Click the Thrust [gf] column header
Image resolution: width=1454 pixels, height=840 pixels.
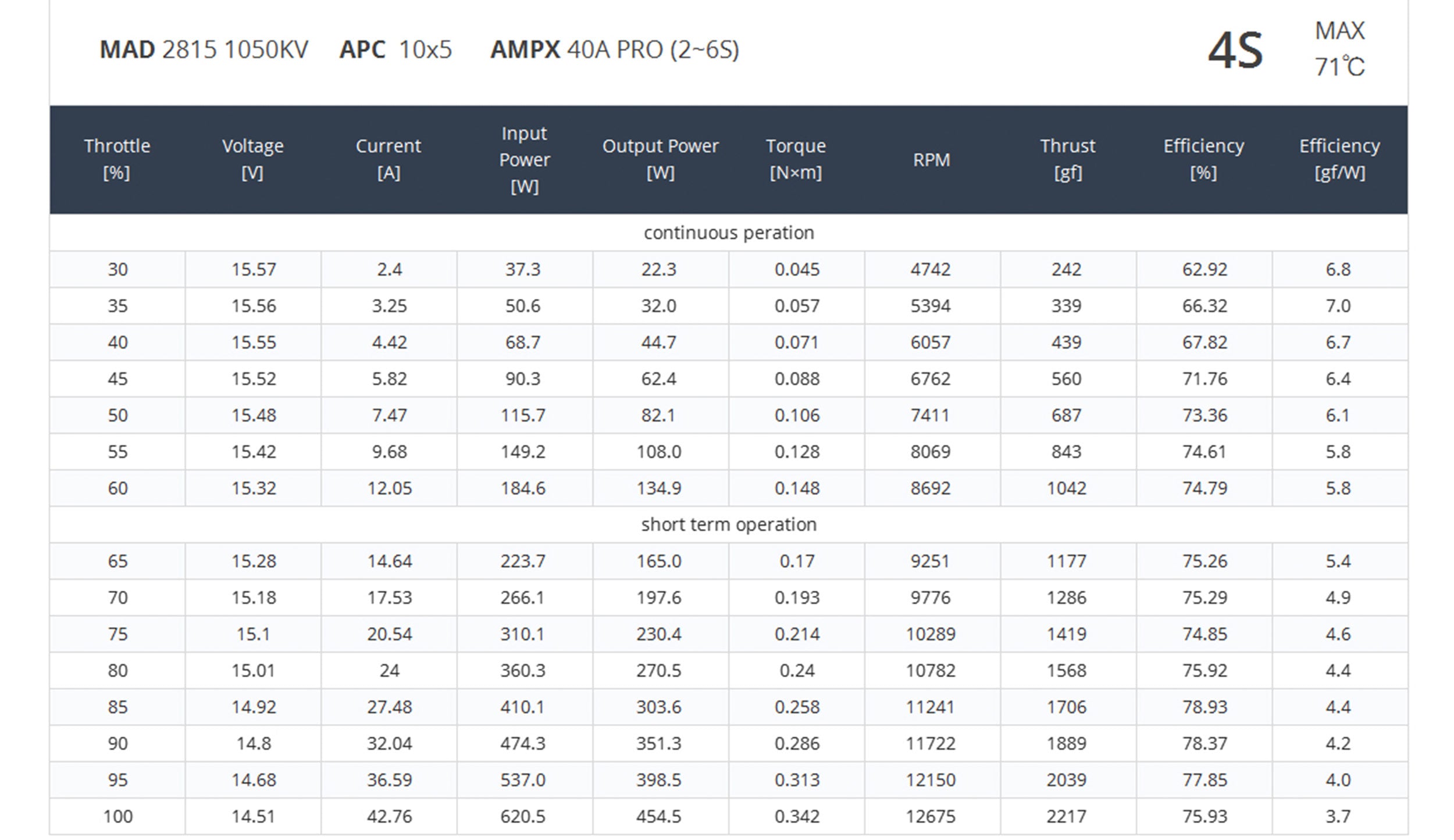click(x=1067, y=159)
